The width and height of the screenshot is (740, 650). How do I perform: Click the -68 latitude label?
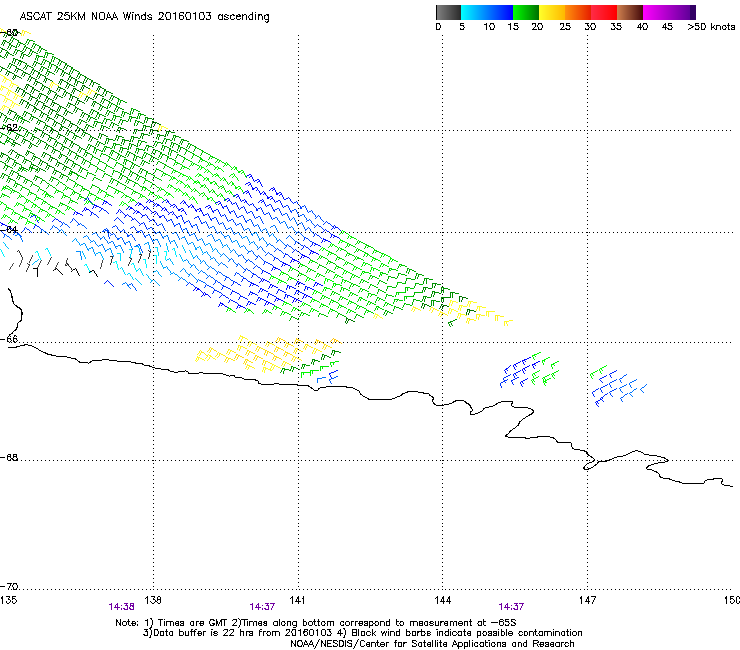[9, 458]
